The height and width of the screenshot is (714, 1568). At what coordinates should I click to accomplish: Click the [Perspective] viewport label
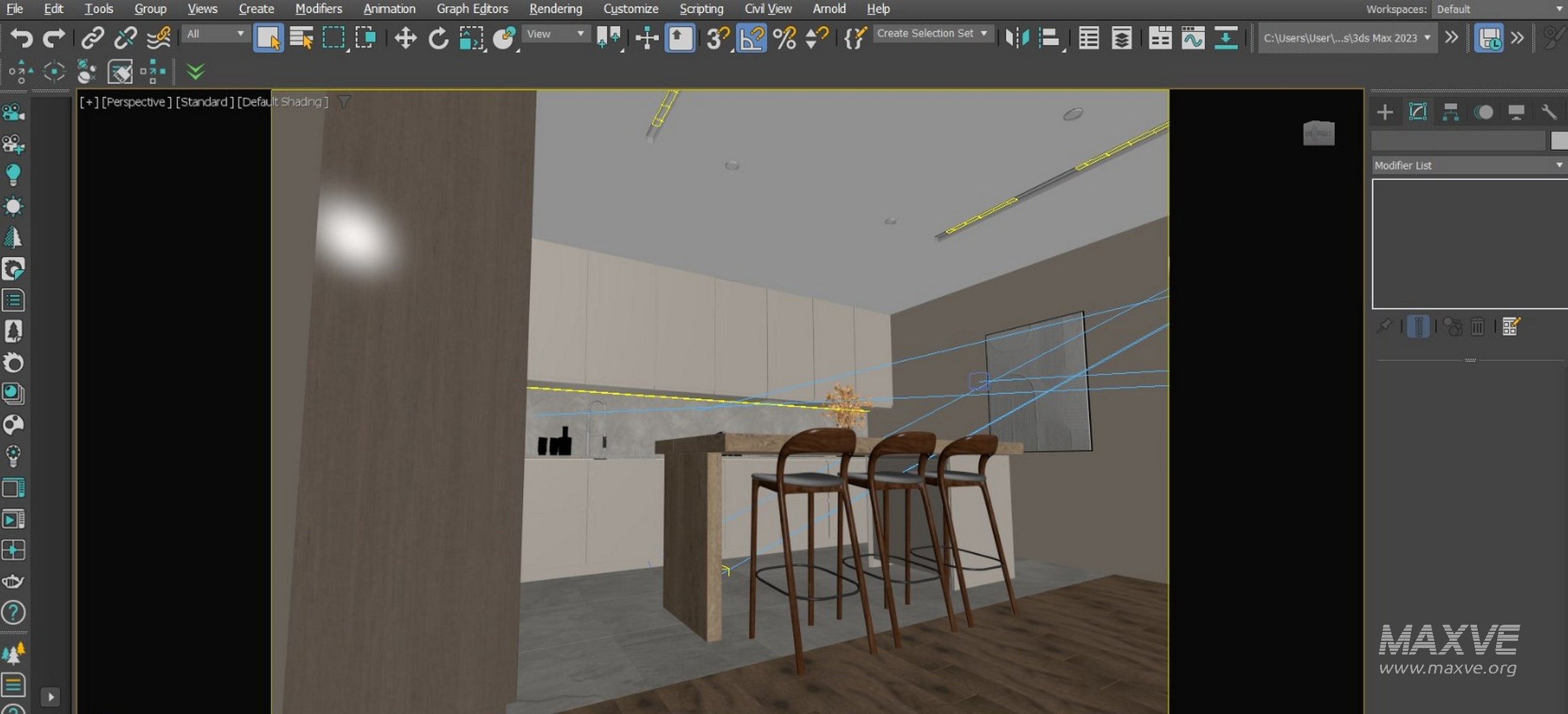pos(137,102)
